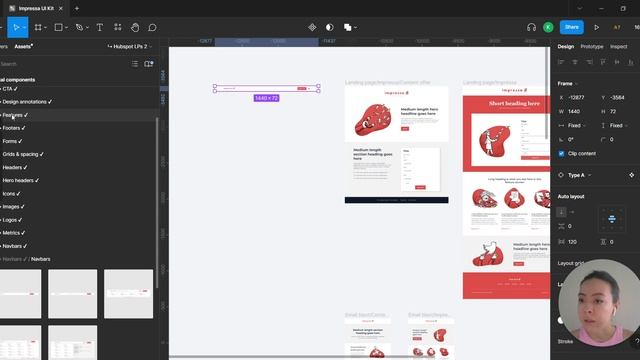Open the Hubspot LPs 2 page dropdown
The image size is (640, 360).
[129, 47]
